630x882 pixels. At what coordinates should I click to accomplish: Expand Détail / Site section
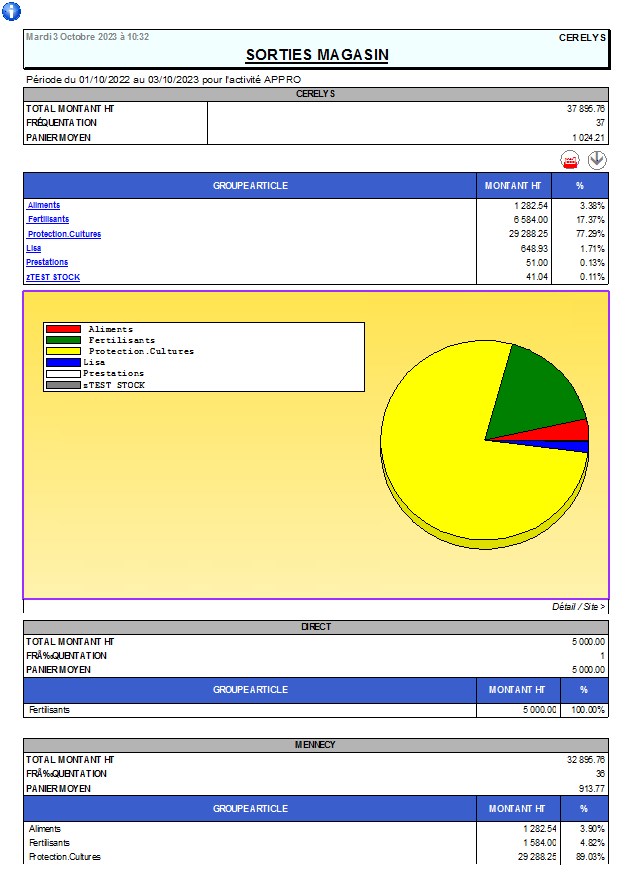coord(578,607)
